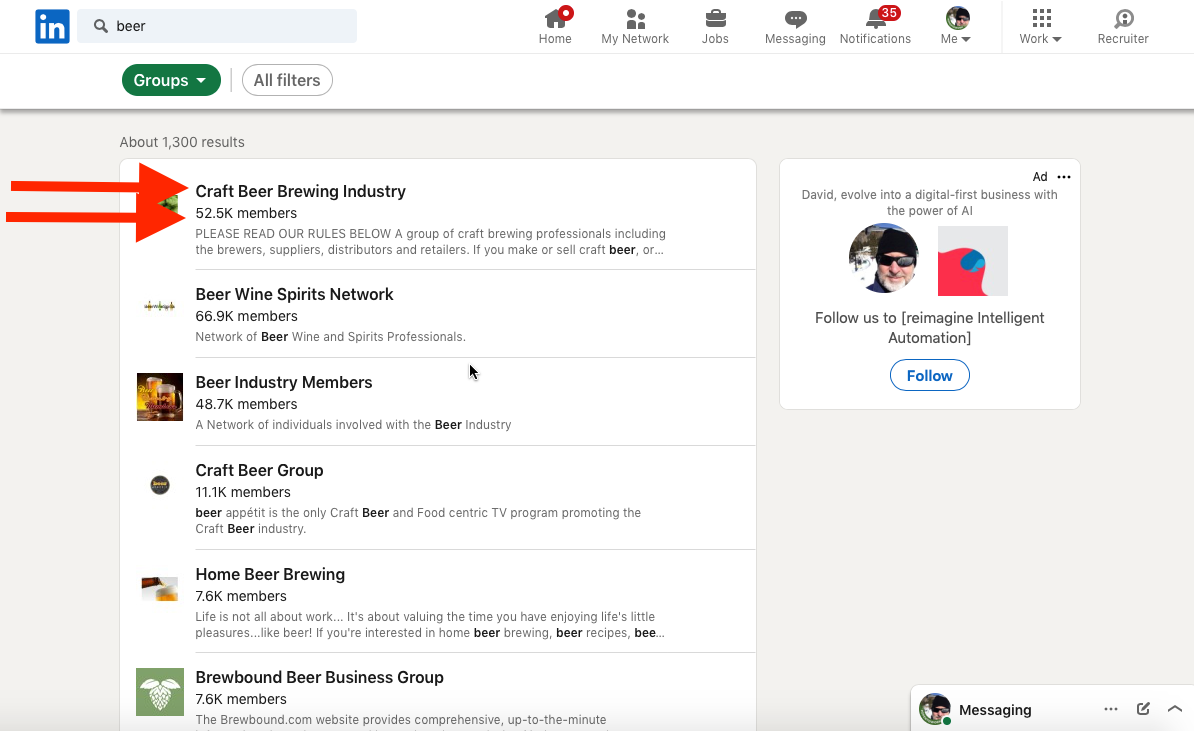Open the Messaging speech bubble icon

[x=795, y=27]
